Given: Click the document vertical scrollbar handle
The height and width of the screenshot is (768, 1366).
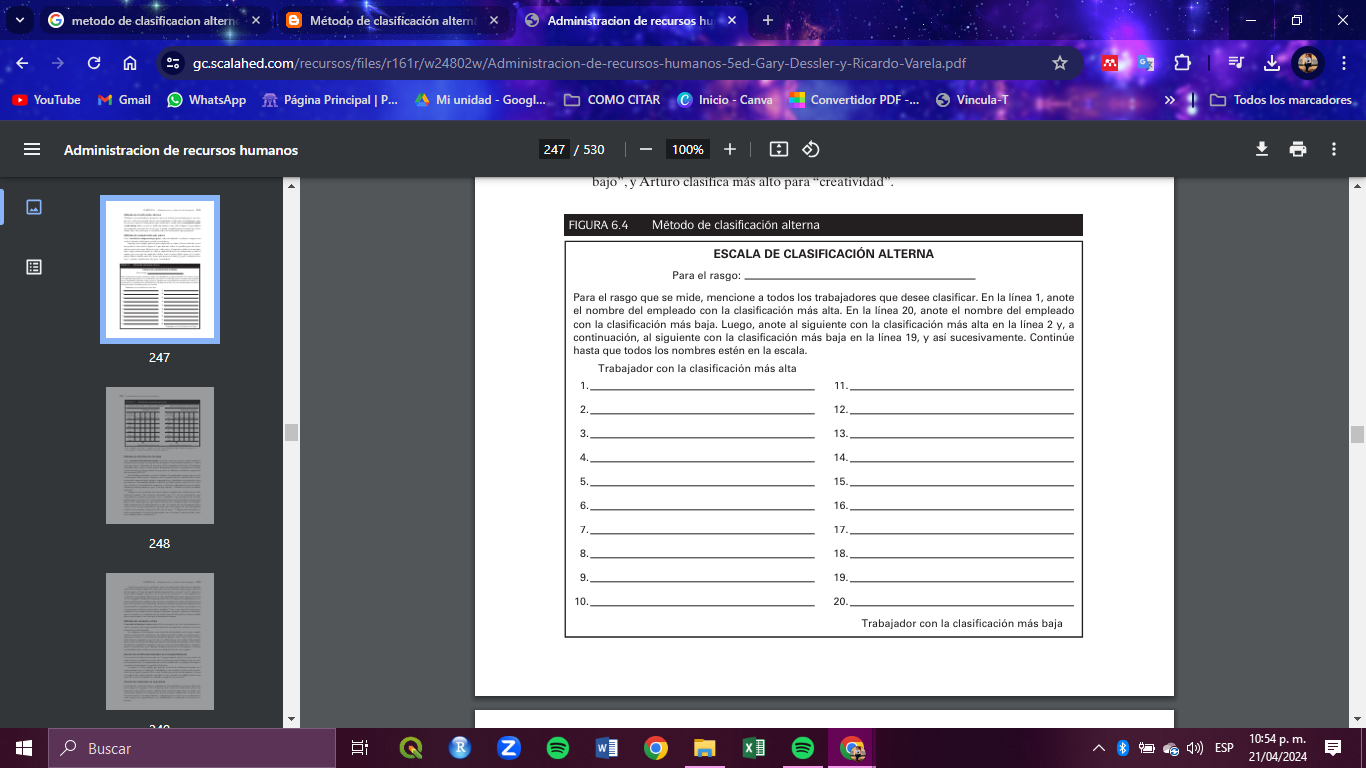Looking at the screenshot, I should (1357, 434).
